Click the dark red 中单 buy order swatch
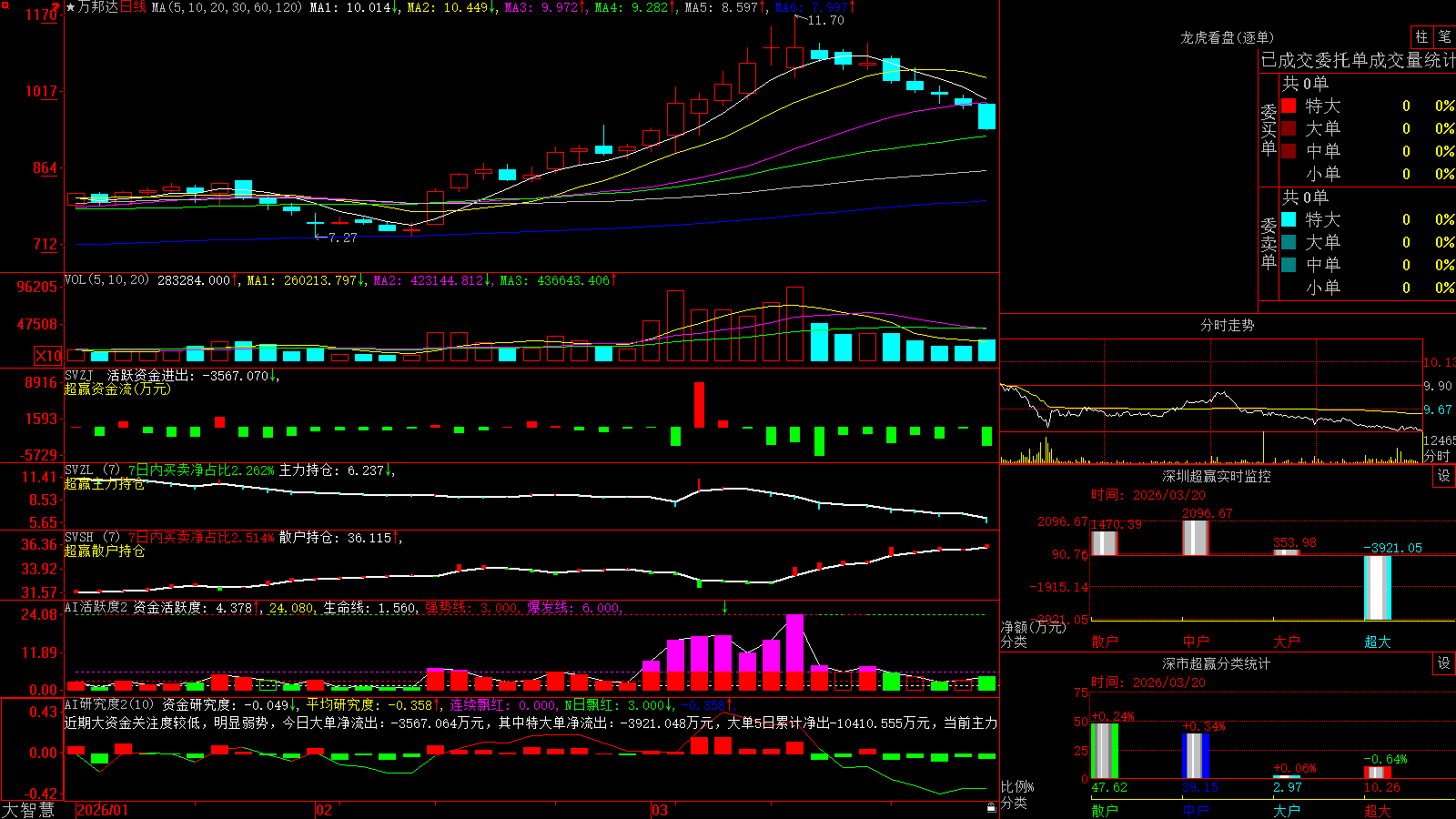Image resolution: width=1456 pixels, height=819 pixels. click(1289, 151)
